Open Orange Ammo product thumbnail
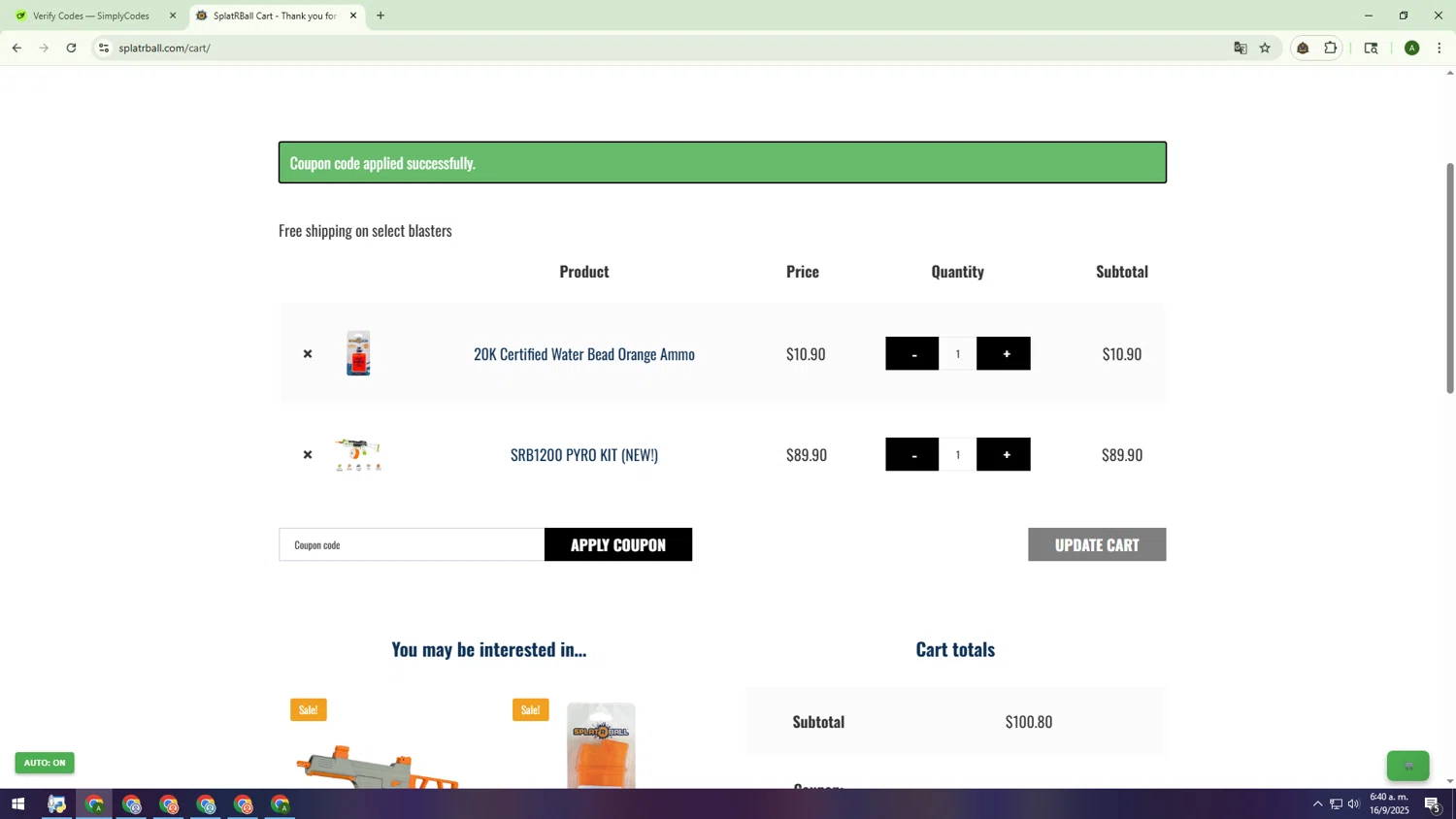This screenshot has height=819, width=1456. click(358, 353)
